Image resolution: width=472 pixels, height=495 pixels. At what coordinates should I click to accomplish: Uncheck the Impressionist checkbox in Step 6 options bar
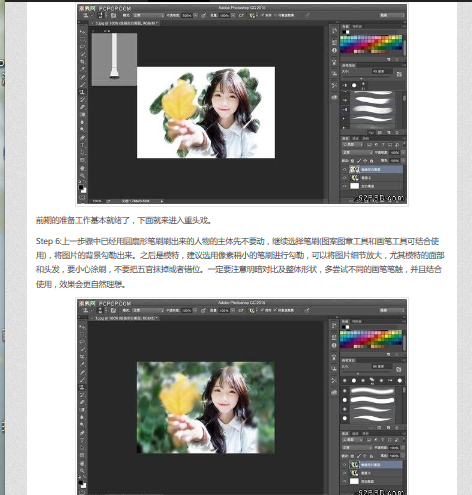(x=275, y=310)
